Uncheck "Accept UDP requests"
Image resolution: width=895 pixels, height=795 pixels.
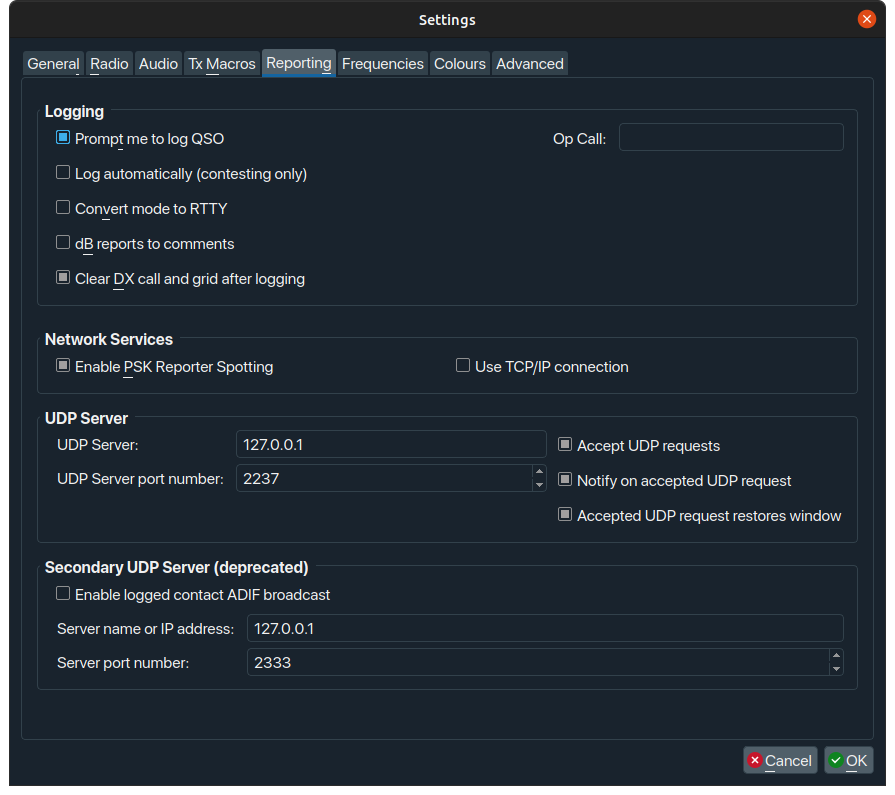pyautogui.click(x=565, y=444)
